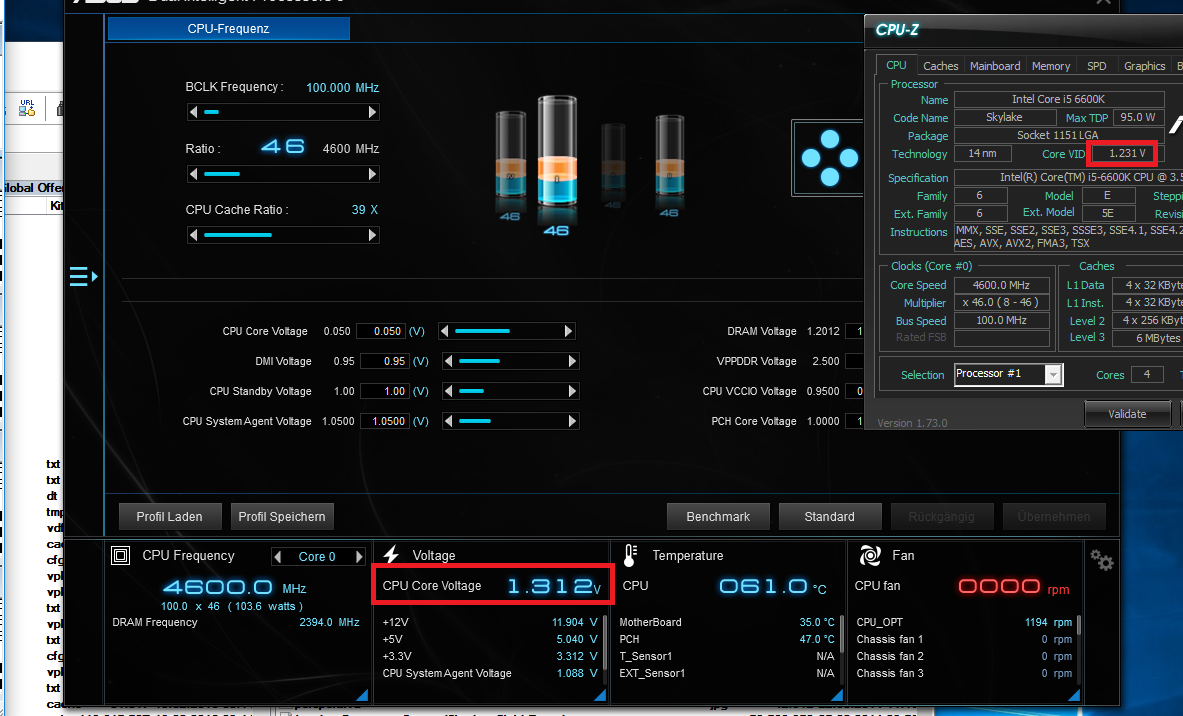The image size is (1183, 716).
Task: Click CPU System Agent Voltage 1.0500 input field
Action: tap(384, 421)
